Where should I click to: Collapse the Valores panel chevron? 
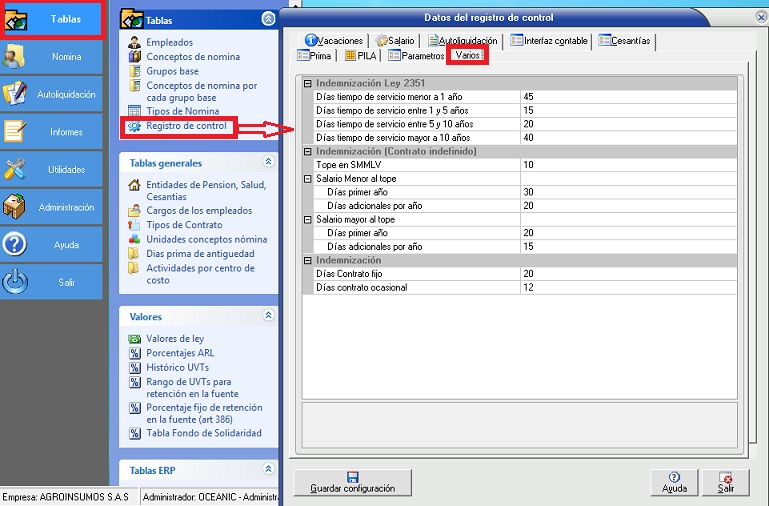coord(267,316)
